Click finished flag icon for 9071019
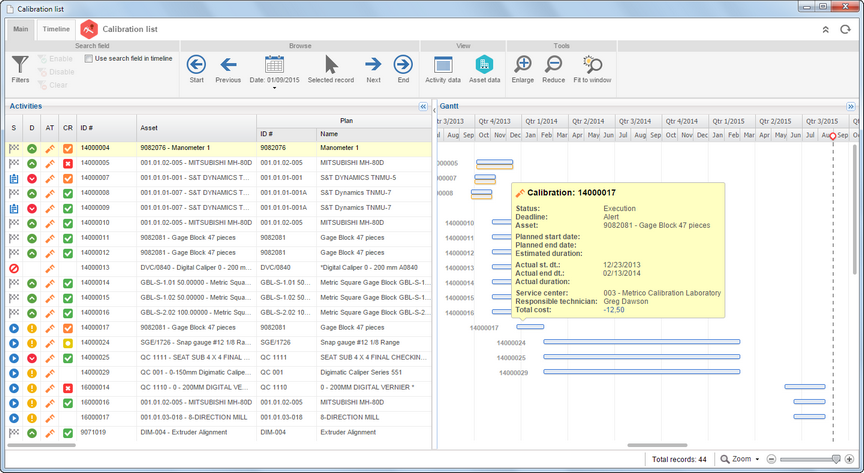Screen dimensions: 864x473 (x=14, y=433)
